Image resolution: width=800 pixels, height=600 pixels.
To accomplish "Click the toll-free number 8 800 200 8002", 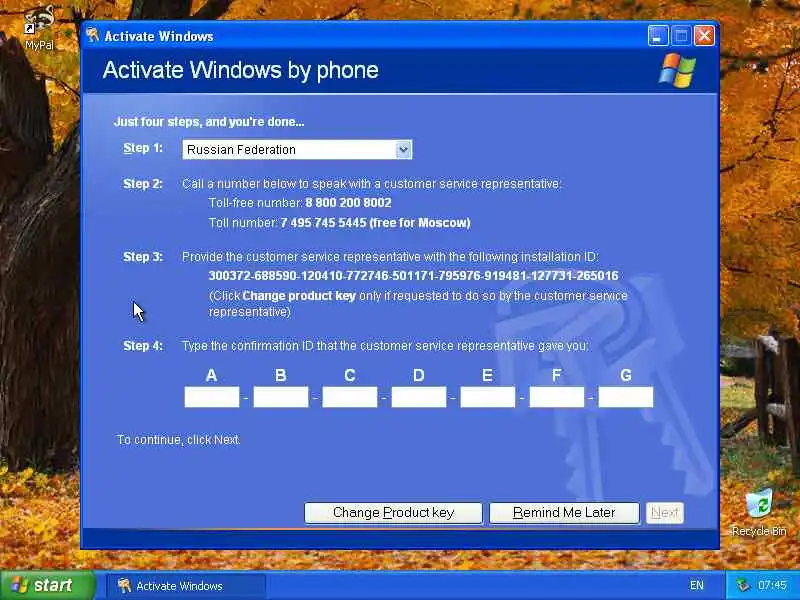I will coord(348,203).
